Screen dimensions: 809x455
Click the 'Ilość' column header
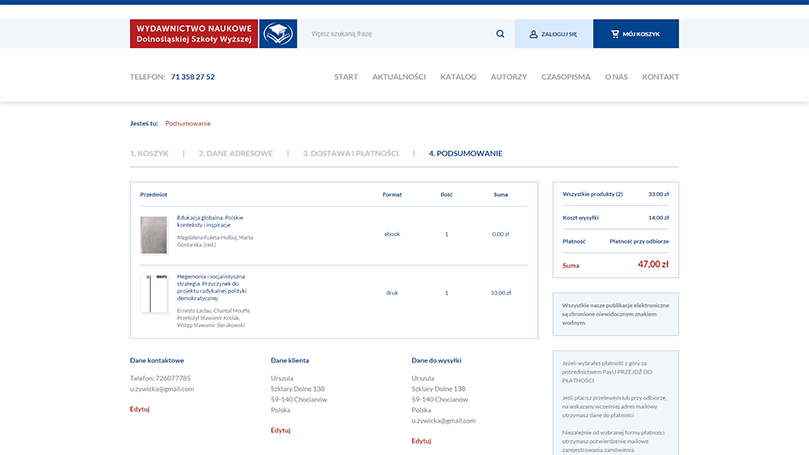coord(446,195)
